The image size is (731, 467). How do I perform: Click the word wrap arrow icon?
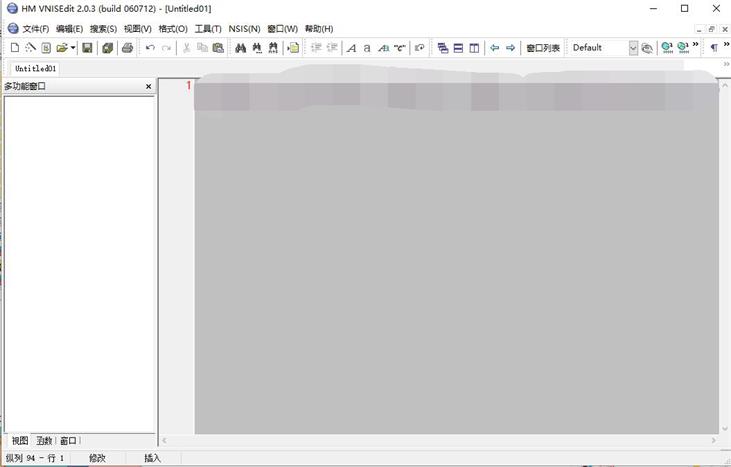point(420,48)
